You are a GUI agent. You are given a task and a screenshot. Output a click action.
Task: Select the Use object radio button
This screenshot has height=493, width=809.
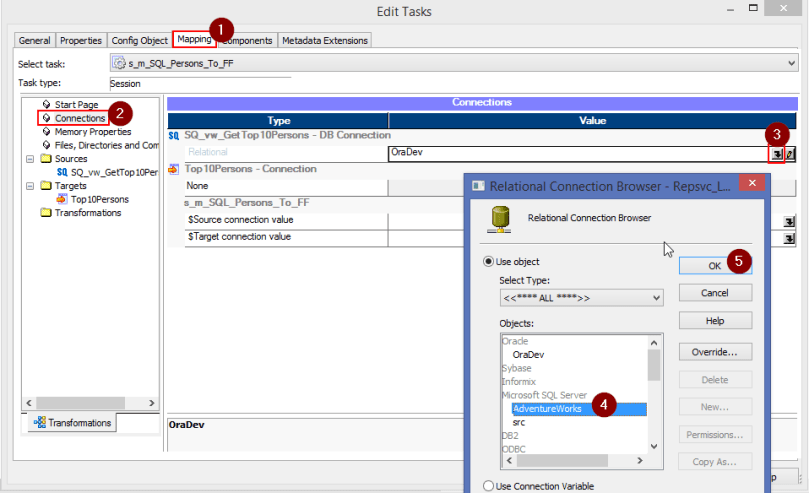click(488, 262)
